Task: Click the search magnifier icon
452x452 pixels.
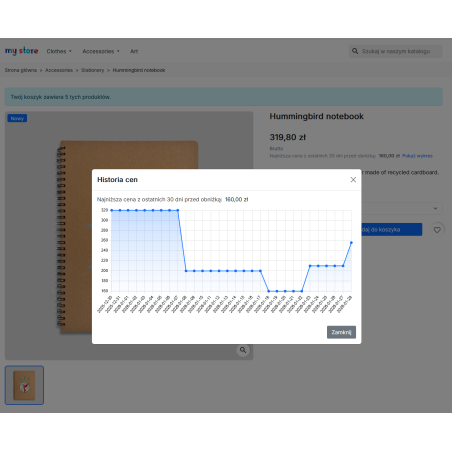Action: (x=355, y=51)
